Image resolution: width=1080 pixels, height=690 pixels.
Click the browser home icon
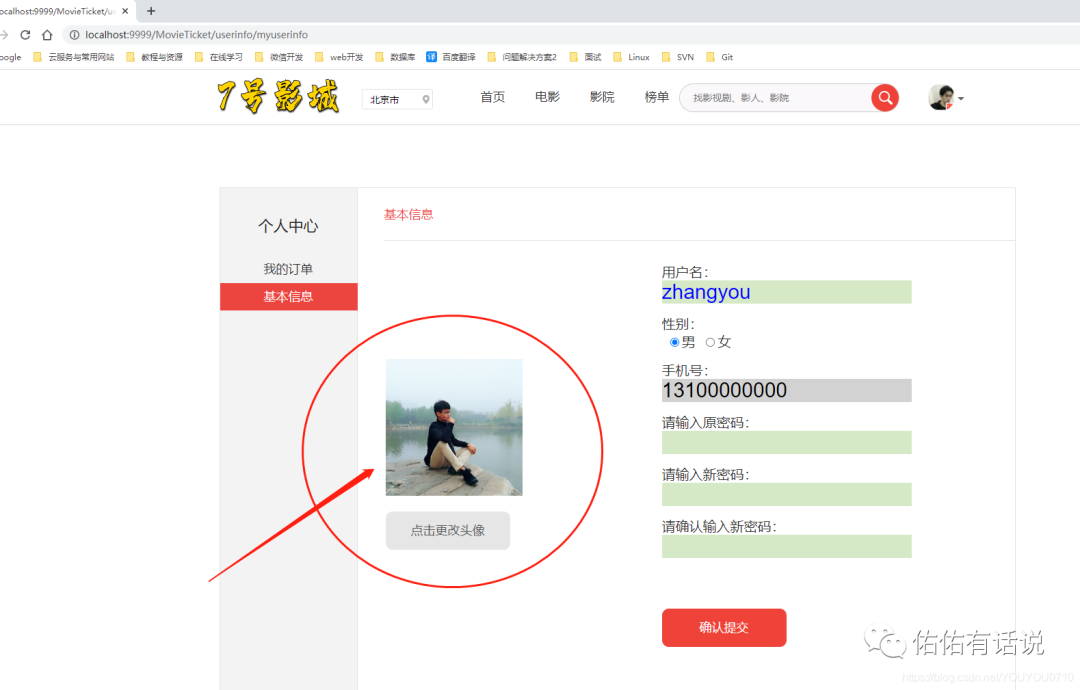47,34
